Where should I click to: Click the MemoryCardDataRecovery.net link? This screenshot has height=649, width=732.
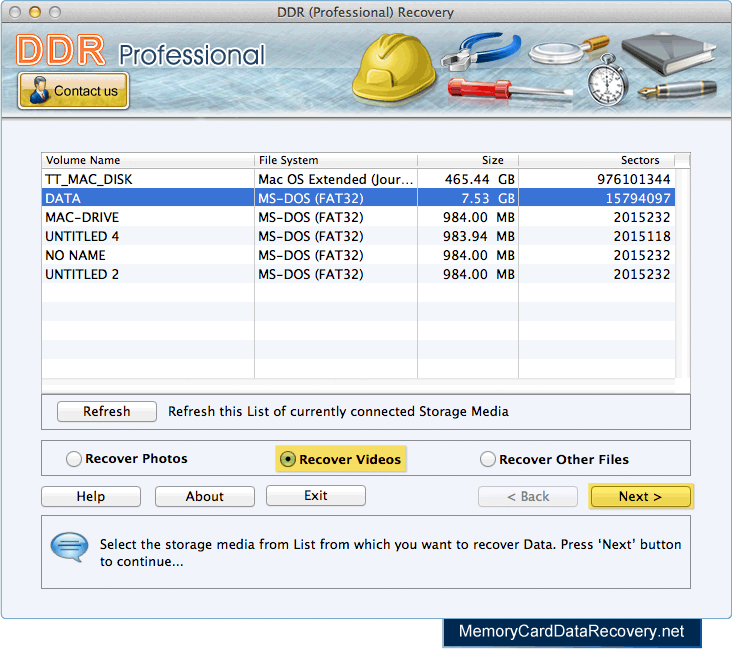click(x=571, y=632)
